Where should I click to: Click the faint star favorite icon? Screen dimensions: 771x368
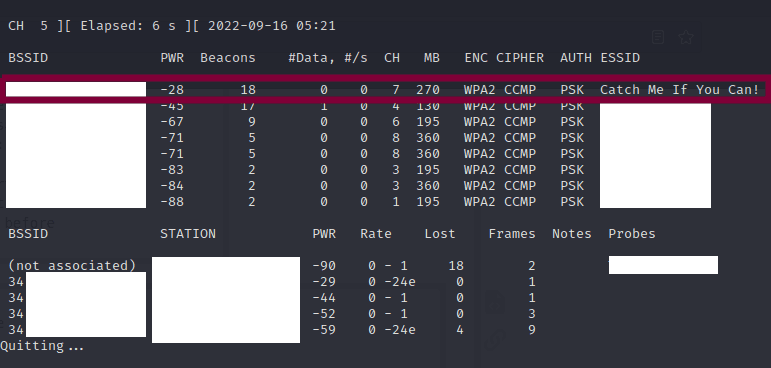[x=685, y=37]
